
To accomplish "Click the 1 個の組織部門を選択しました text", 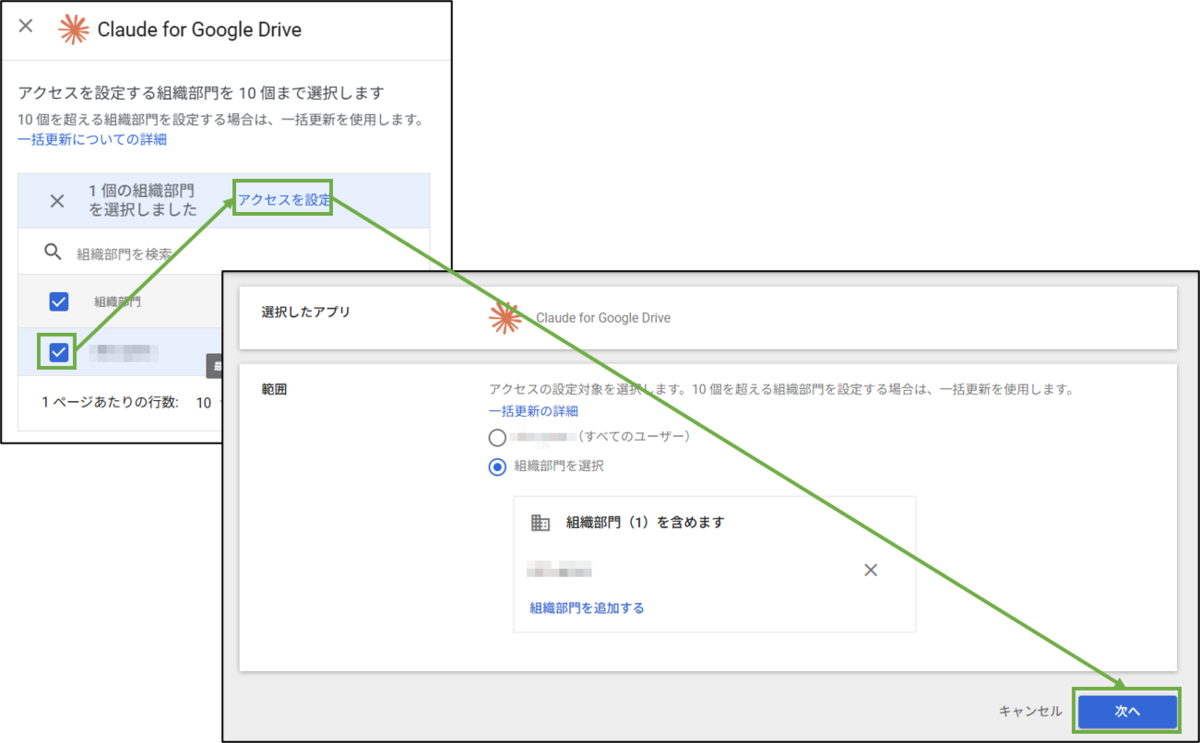I will [x=142, y=200].
